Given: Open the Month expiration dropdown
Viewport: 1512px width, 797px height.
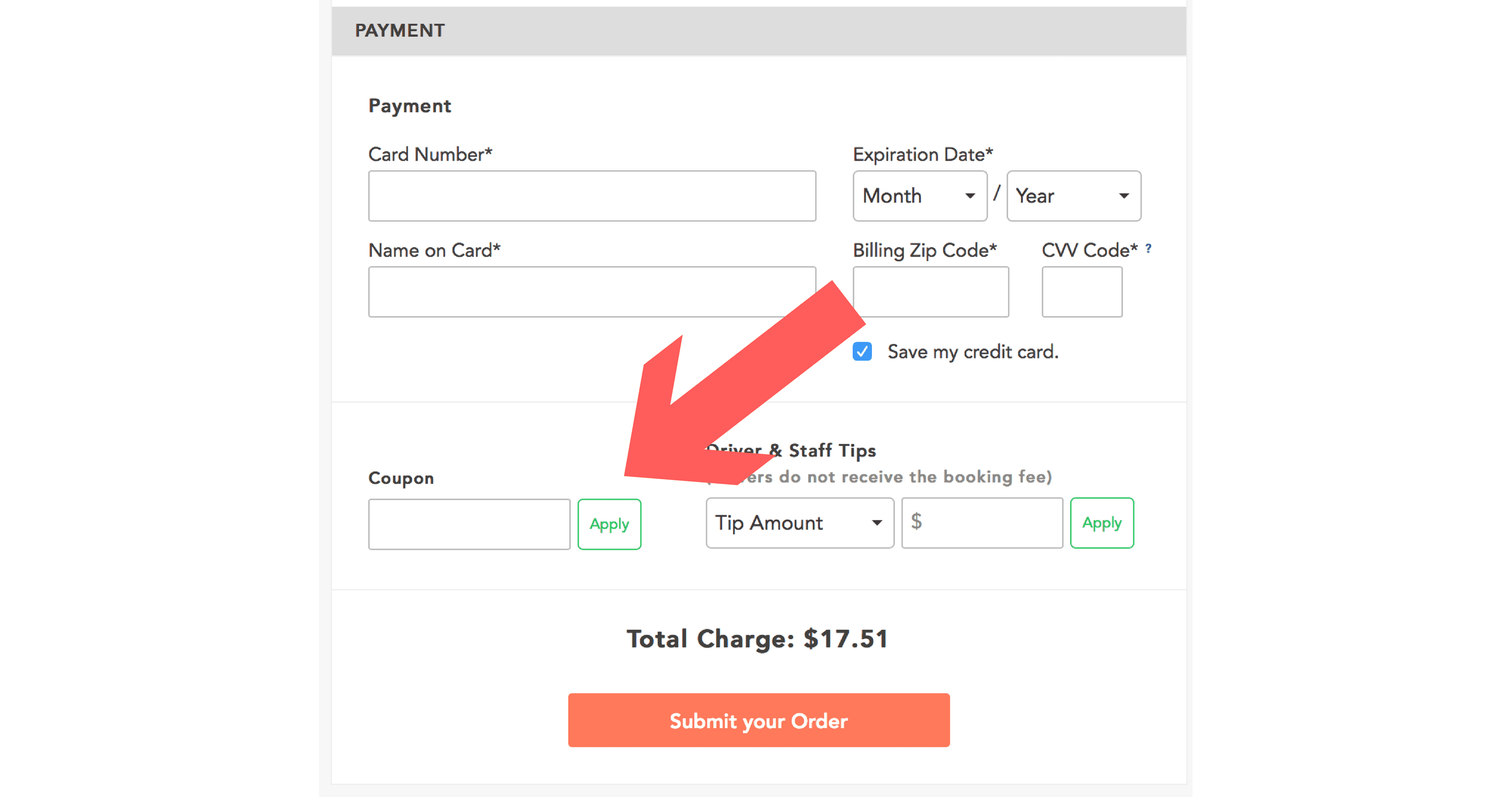Looking at the screenshot, I should [x=920, y=196].
